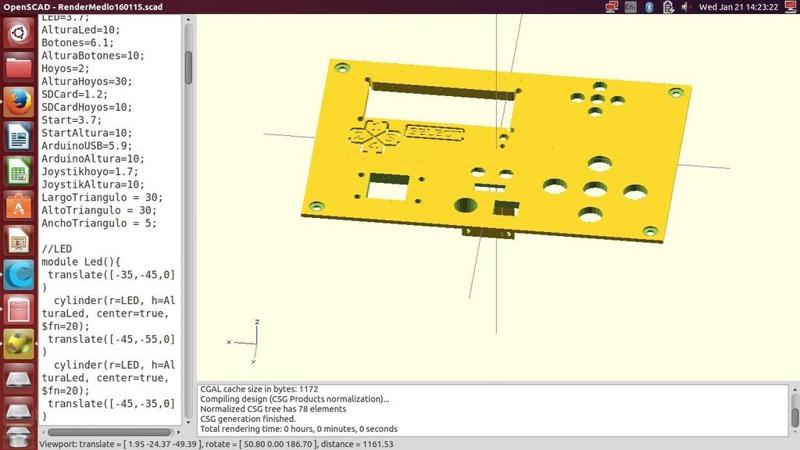The height and width of the screenshot is (450, 800).
Task: Open LibreOffice Impress launcher icon
Action: pos(18,241)
